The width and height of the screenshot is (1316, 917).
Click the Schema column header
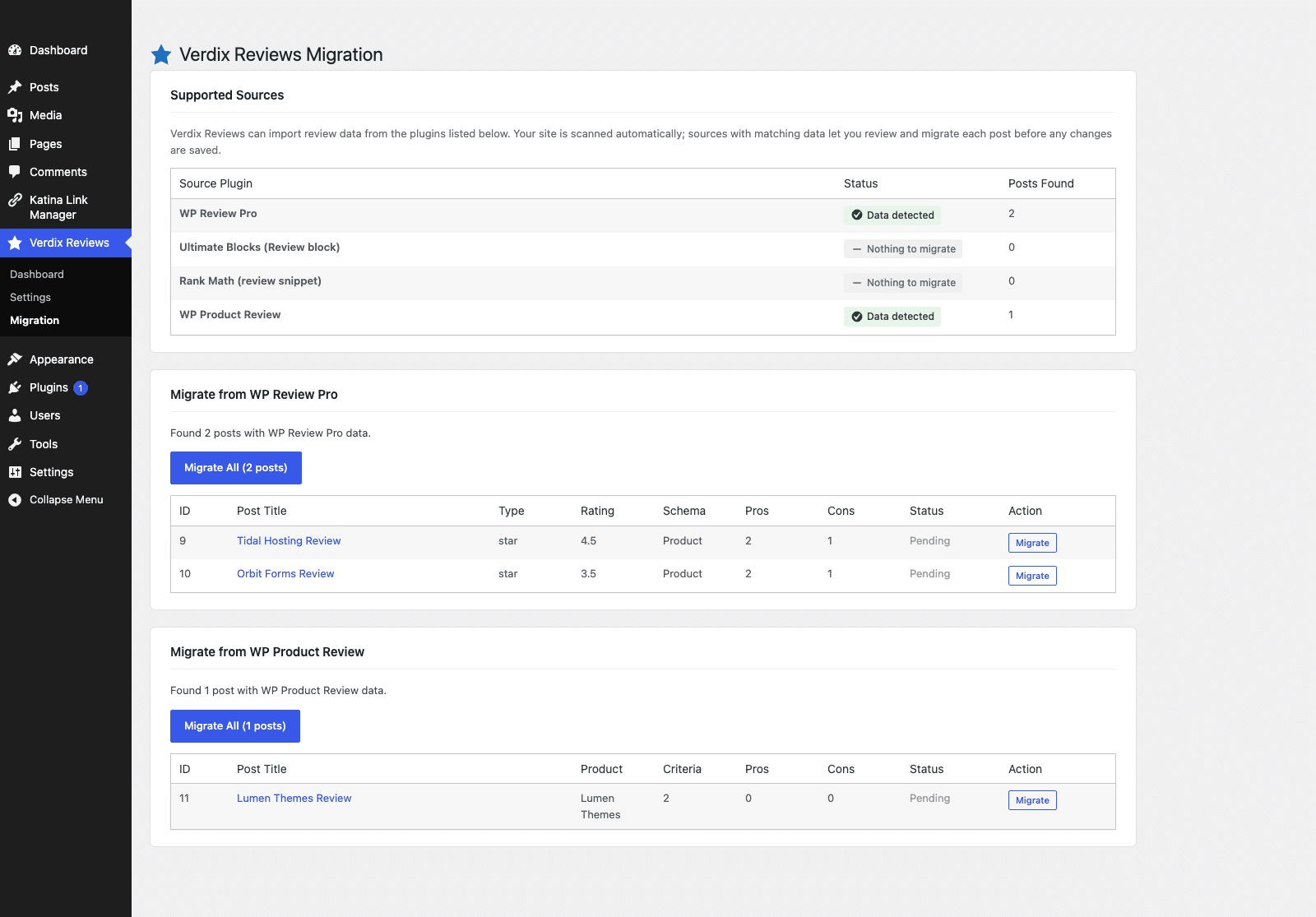pos(683,511)
